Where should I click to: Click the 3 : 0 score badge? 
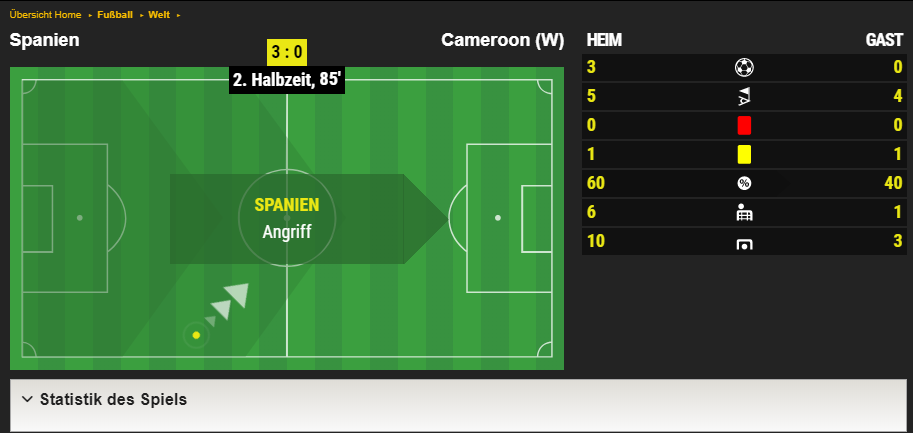286,53
